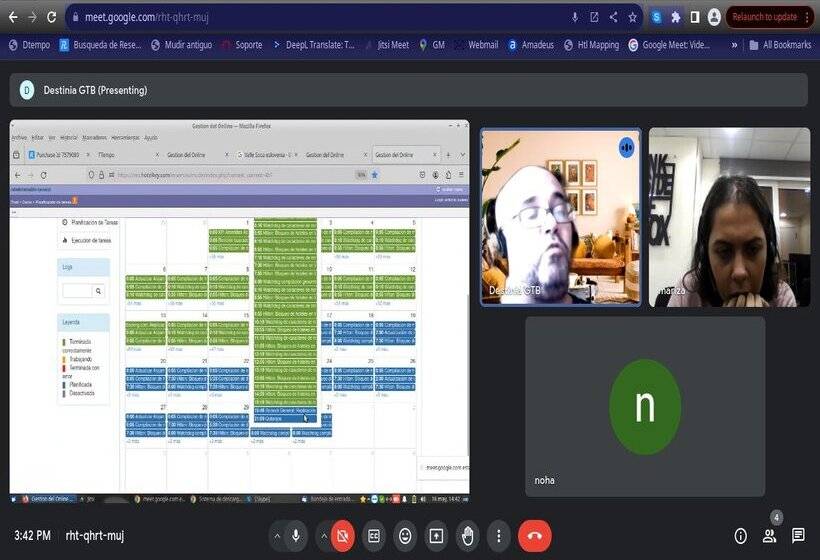Select noha's green avatar participant tile
This screenshot has height=560, width=820.
coord(645,406)
